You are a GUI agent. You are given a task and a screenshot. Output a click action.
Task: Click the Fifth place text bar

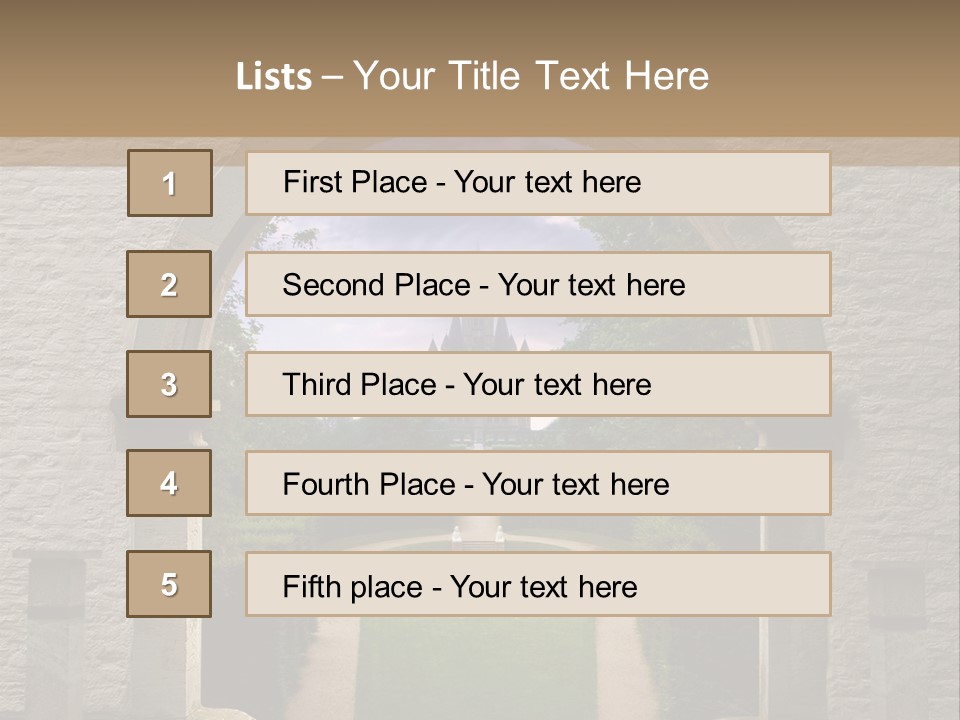(538, 584)
